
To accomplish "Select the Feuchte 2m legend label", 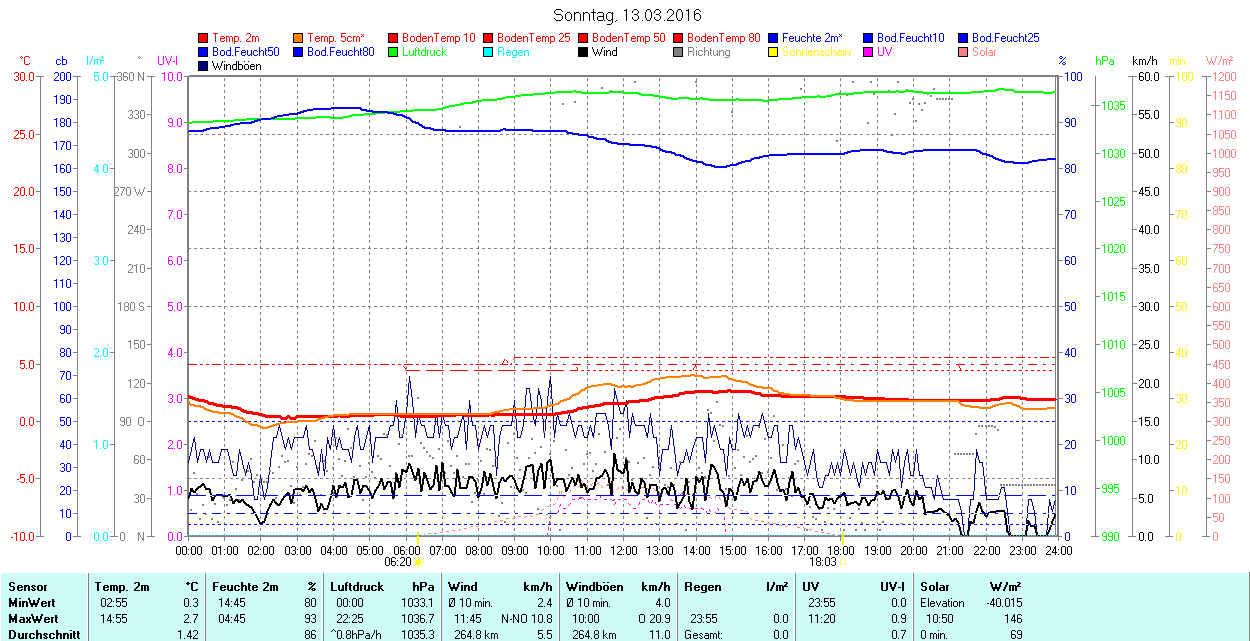I will pos(814,38).
